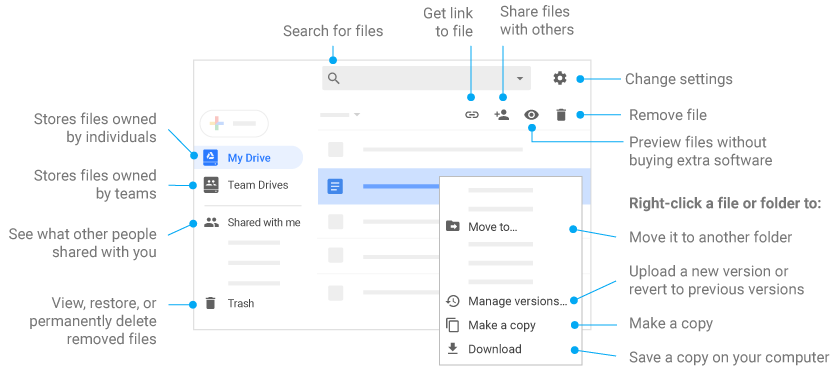This screenshot has height=377, width=835.
Task: Click the get link icon
Action: pos(472,114)
